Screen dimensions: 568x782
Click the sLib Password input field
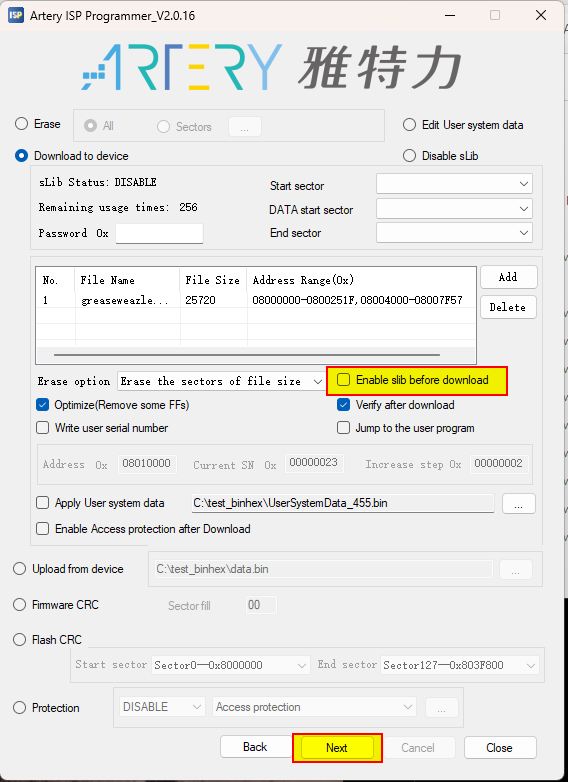159,233
